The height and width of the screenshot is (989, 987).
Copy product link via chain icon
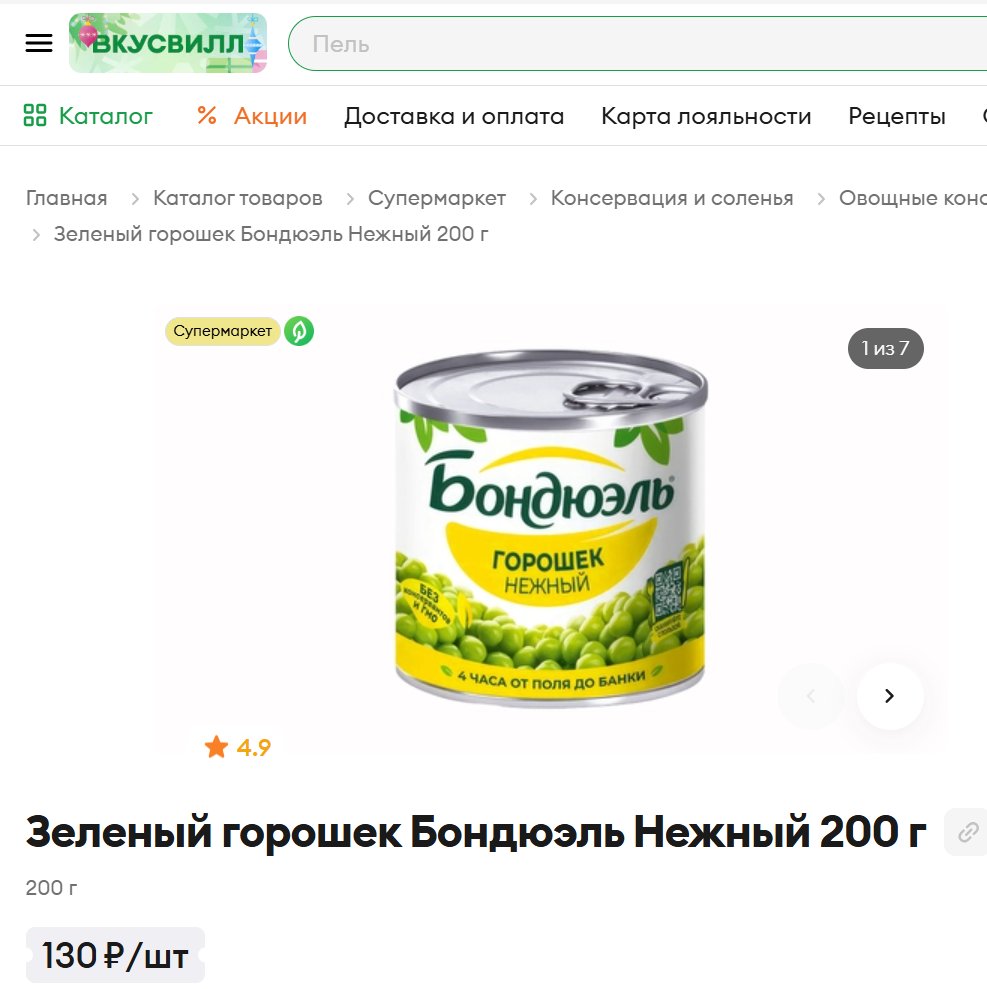click(x=967, y=832)
